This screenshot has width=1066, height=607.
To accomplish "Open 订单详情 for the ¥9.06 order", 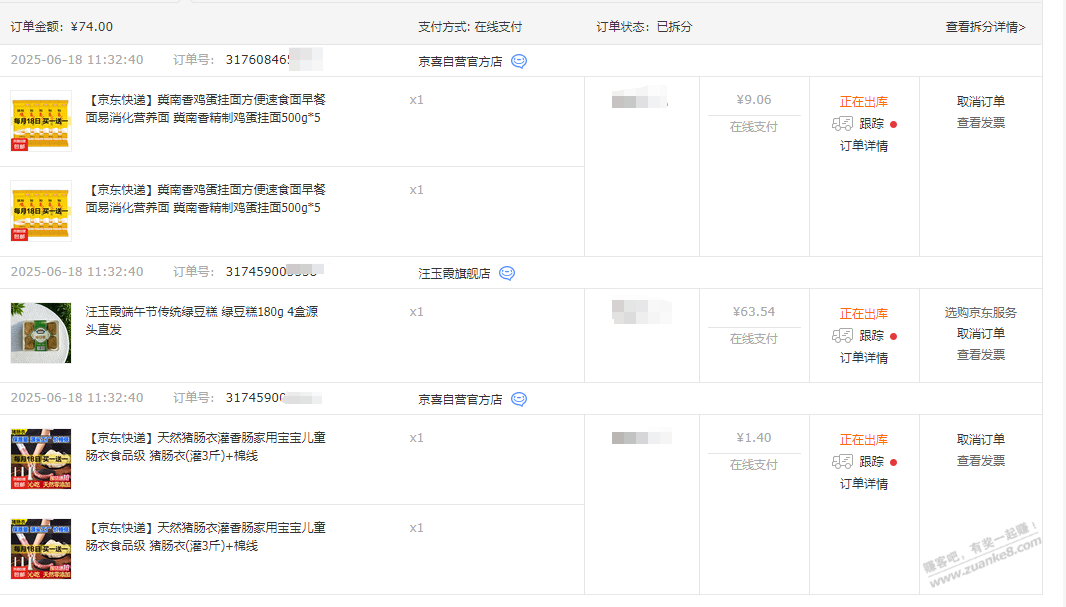I will pos(863,146).
